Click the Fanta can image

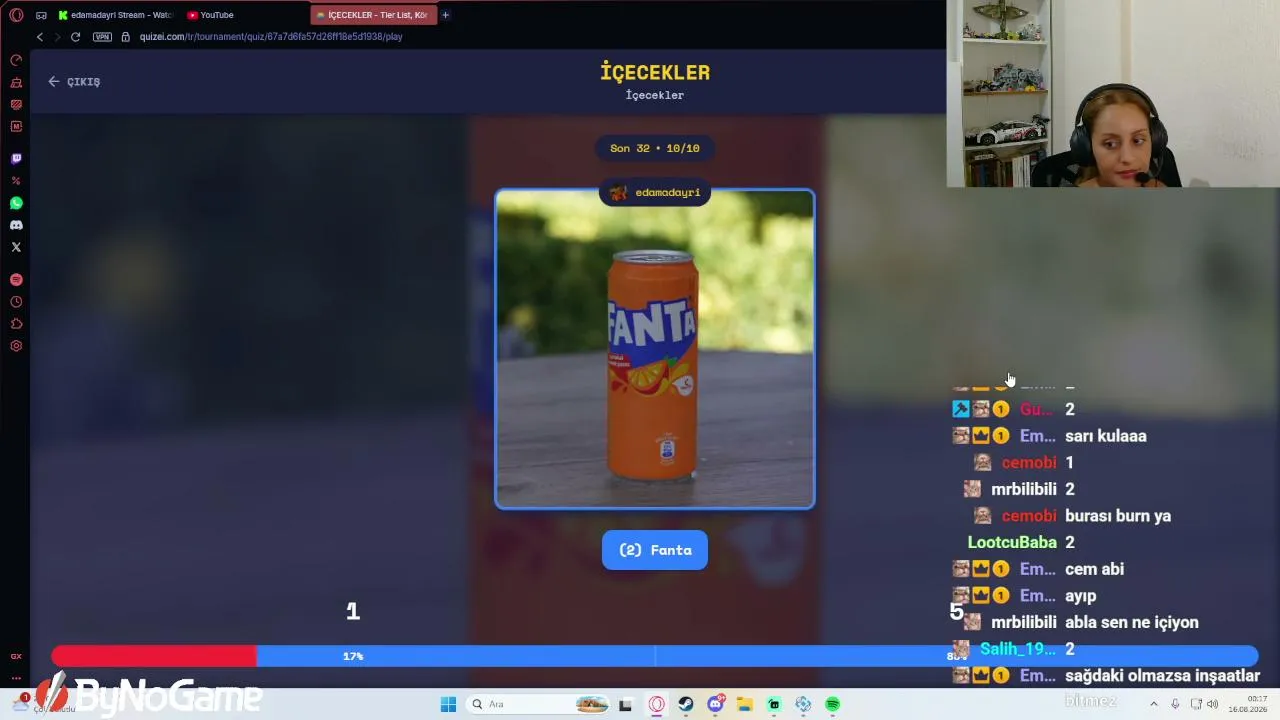[x=655, y=349]
